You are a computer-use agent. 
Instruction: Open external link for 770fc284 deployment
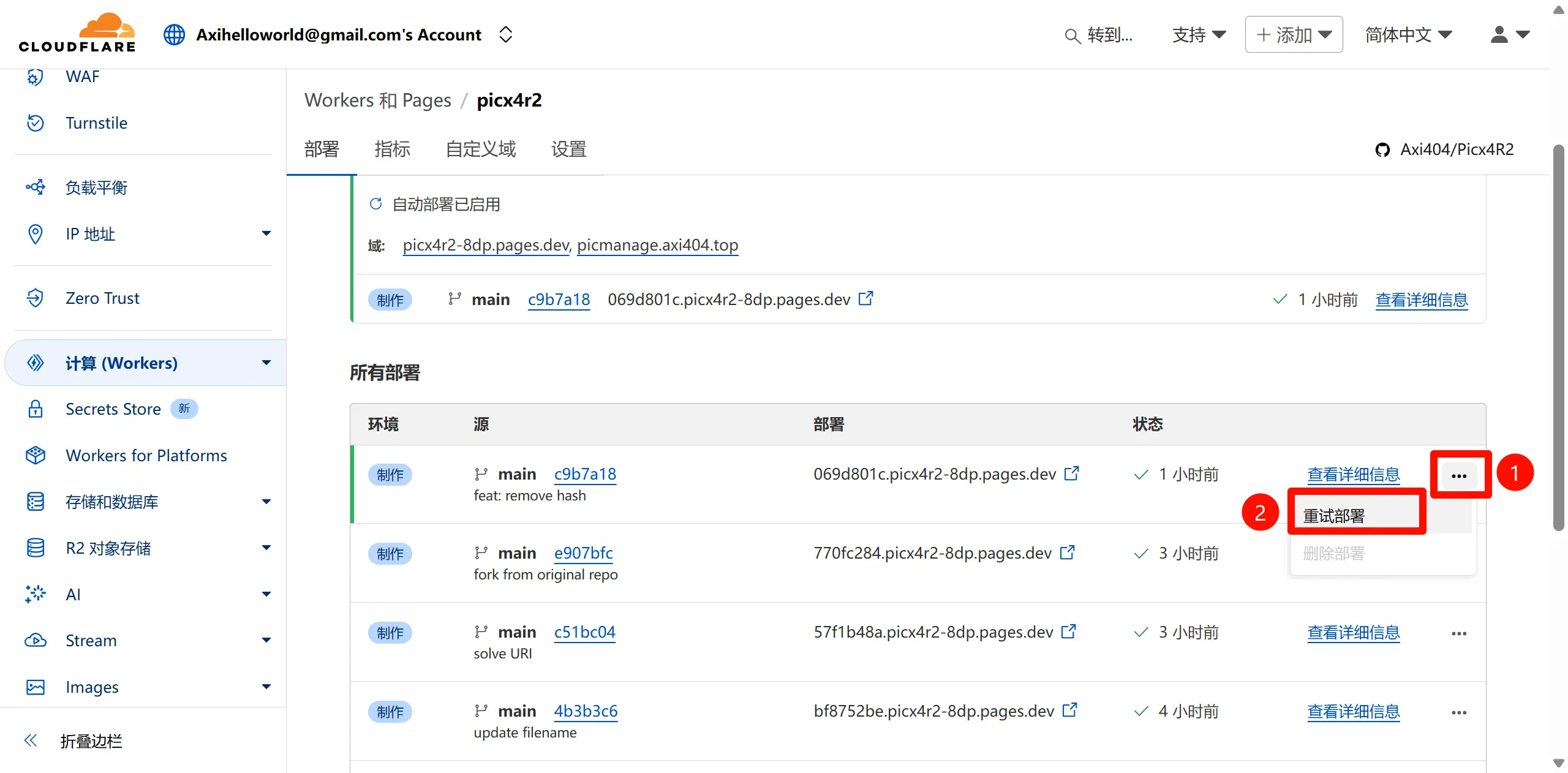1068,552
